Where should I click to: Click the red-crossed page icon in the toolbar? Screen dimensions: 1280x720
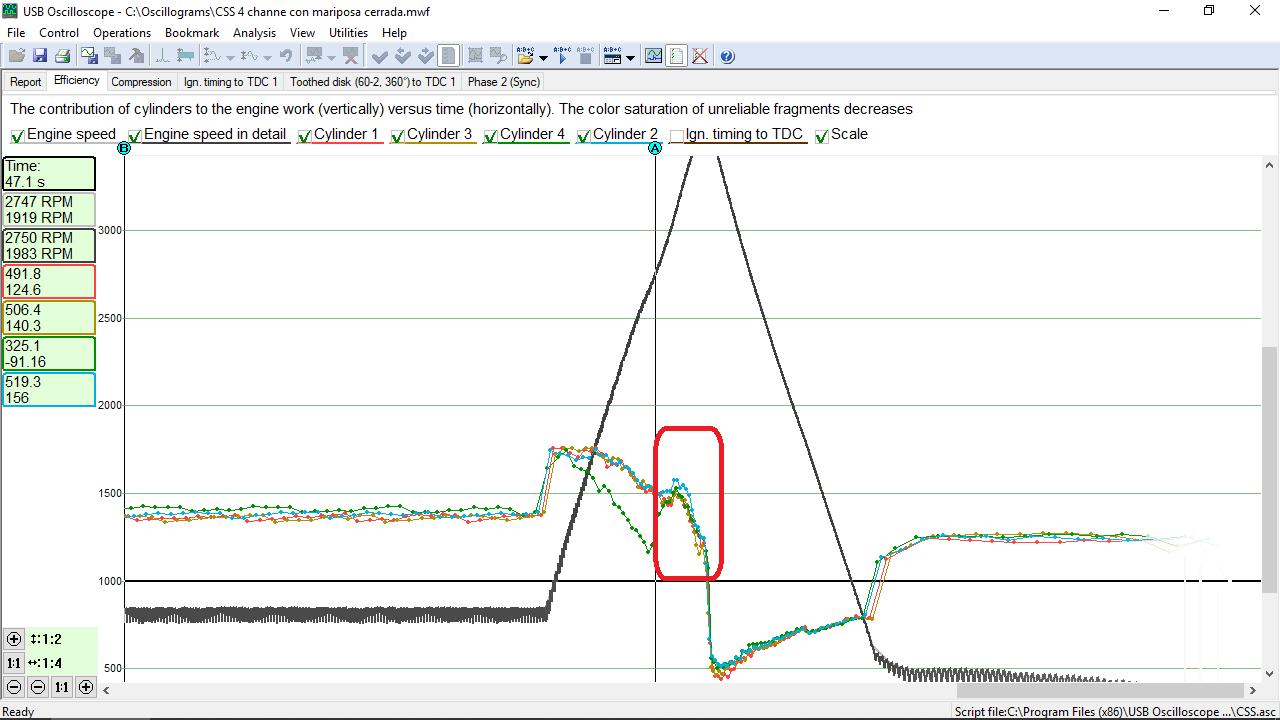pos(700,56)
